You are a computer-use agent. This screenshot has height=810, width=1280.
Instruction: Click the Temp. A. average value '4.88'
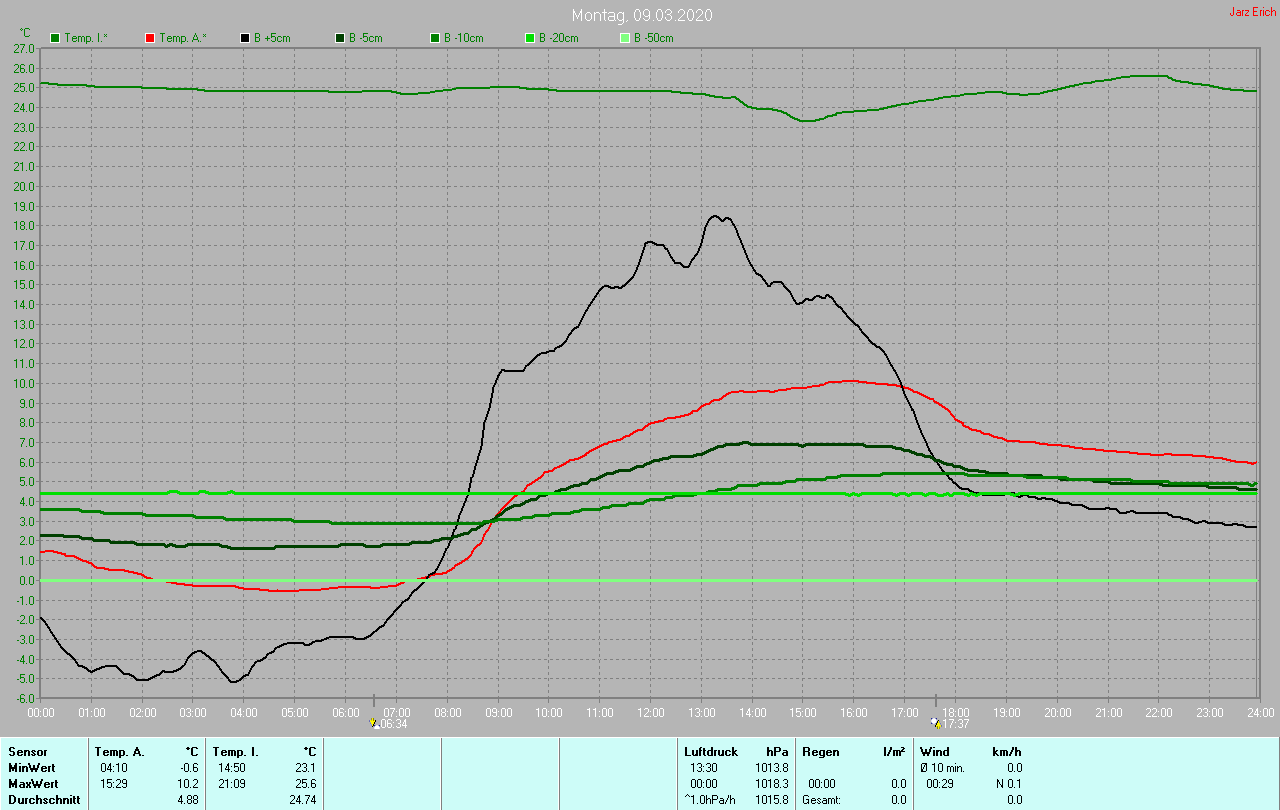[x=187, y=800]
